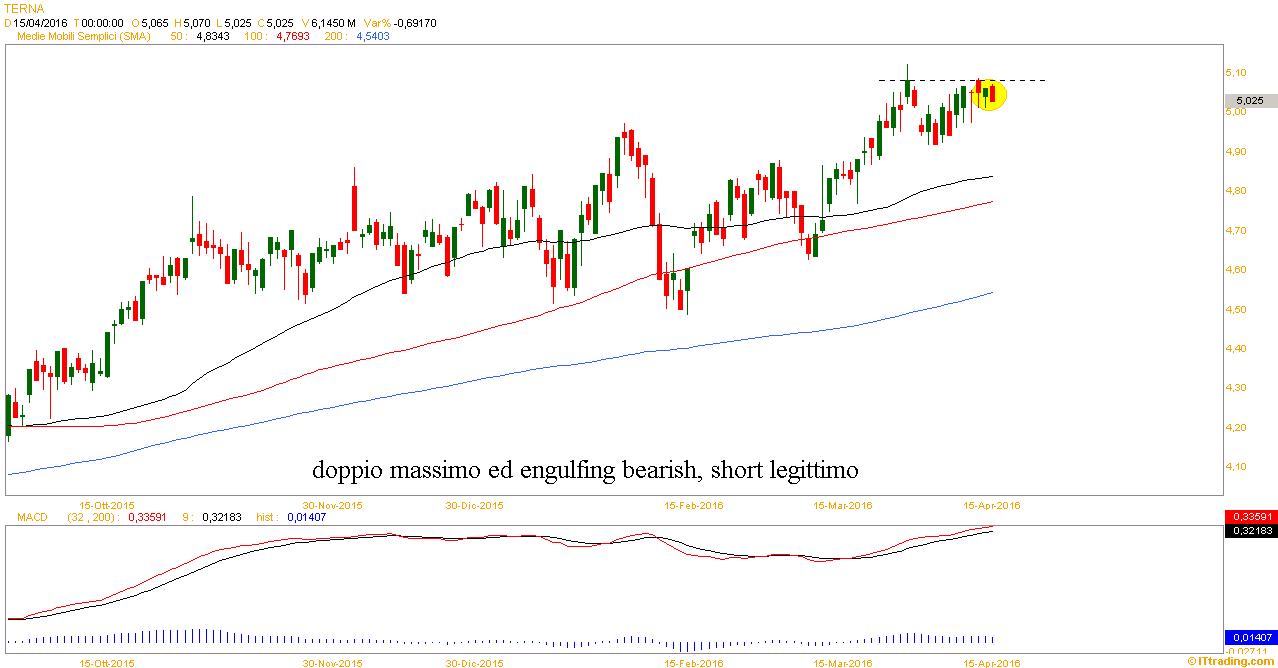Viewport: 1278px width, 668px height.
Task: Click the current price tag 5,025
Action: point(1250,101)
